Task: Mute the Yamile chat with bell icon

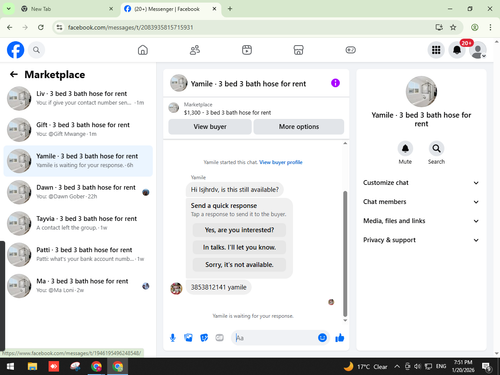Action: (405, 148)
